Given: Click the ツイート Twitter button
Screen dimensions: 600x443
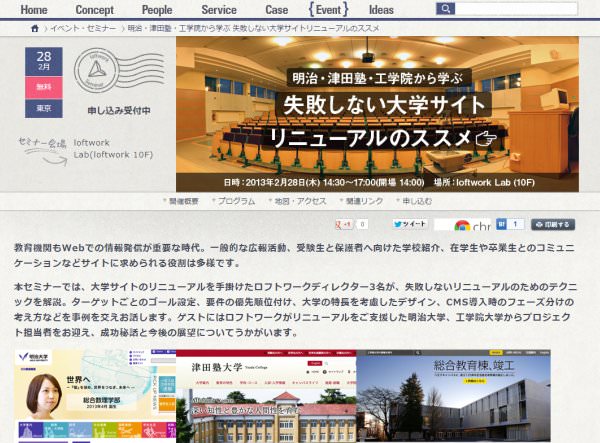Looking at the screenshot, I should (410, 224).
